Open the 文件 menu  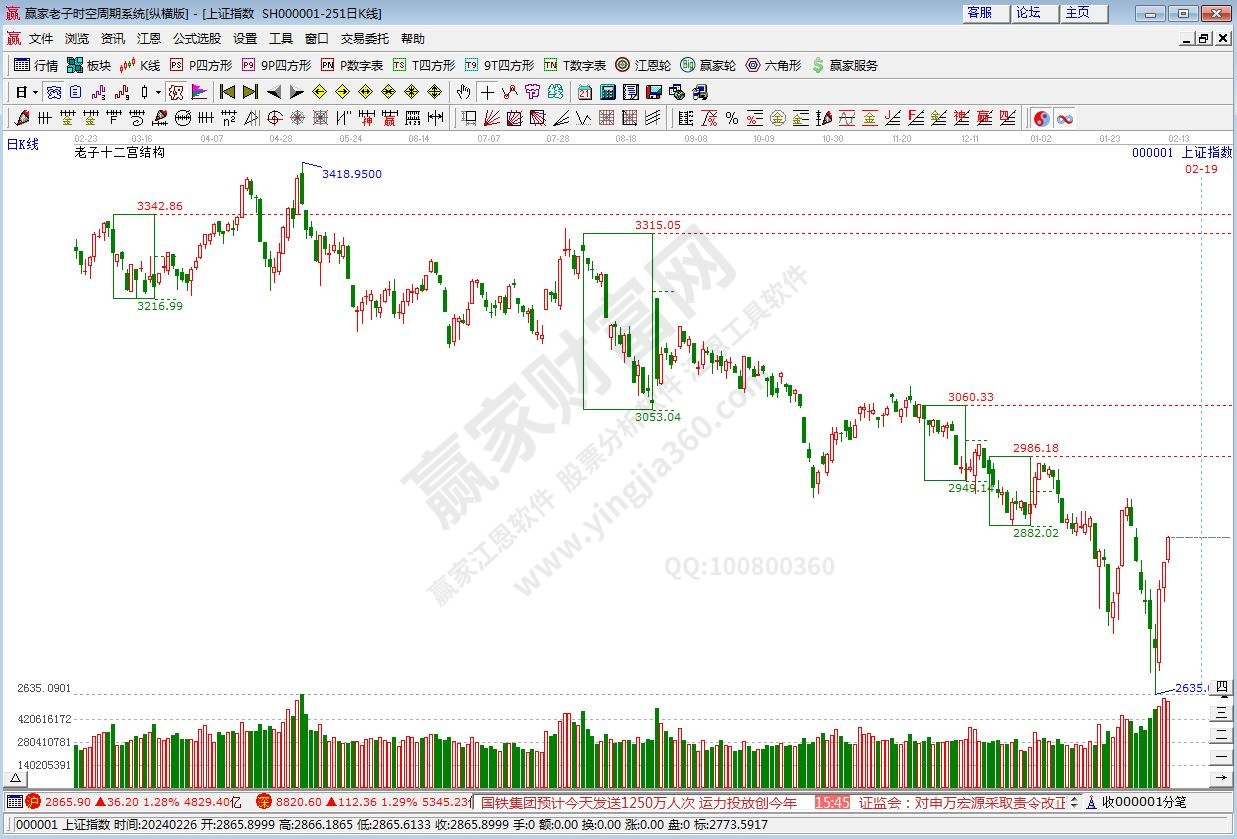41,39
